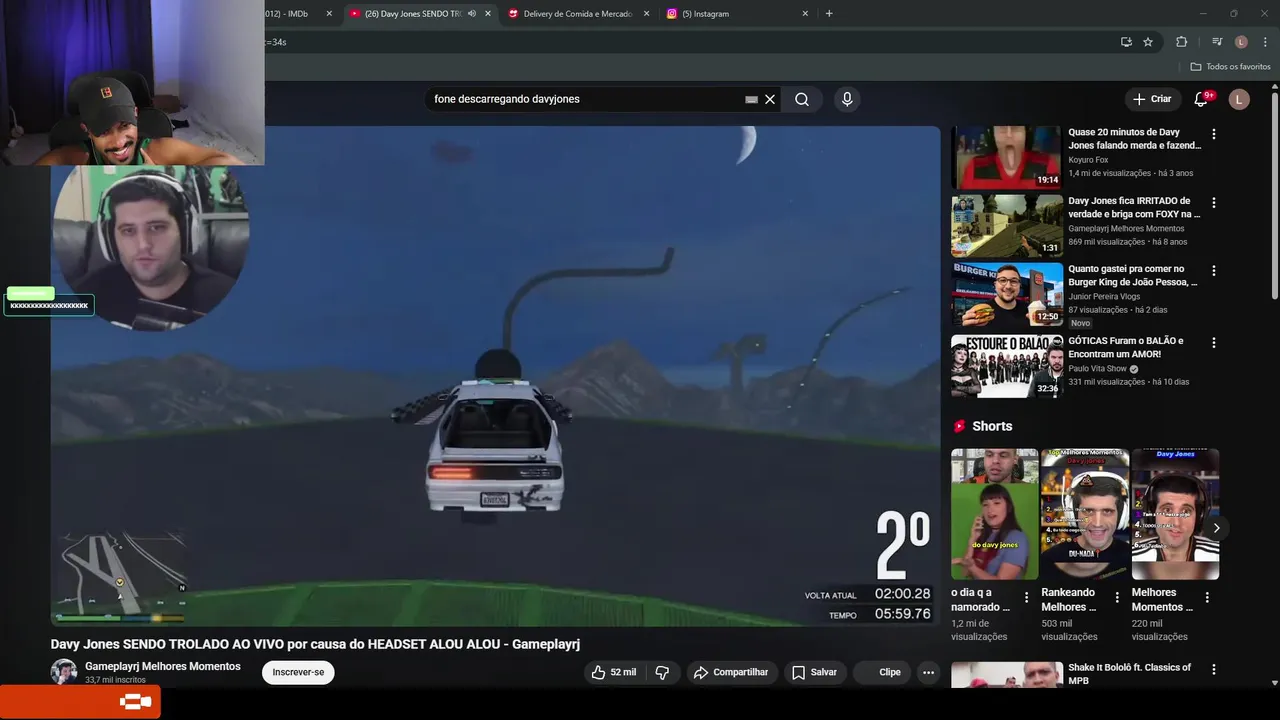Clear the search text with the X
The image size is (1280, 720).
pos(770,99)
